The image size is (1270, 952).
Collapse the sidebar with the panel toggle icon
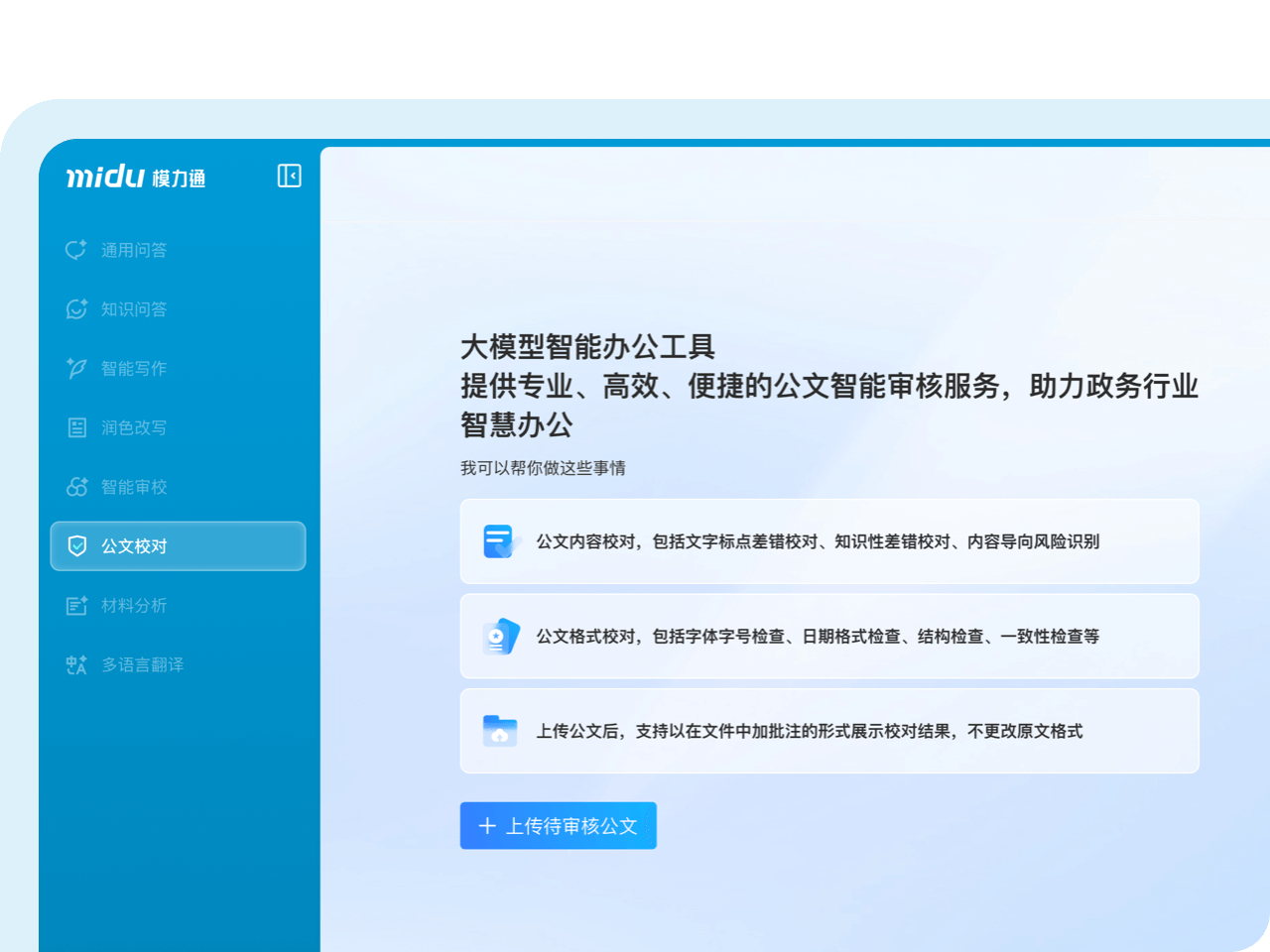[289, 176]
